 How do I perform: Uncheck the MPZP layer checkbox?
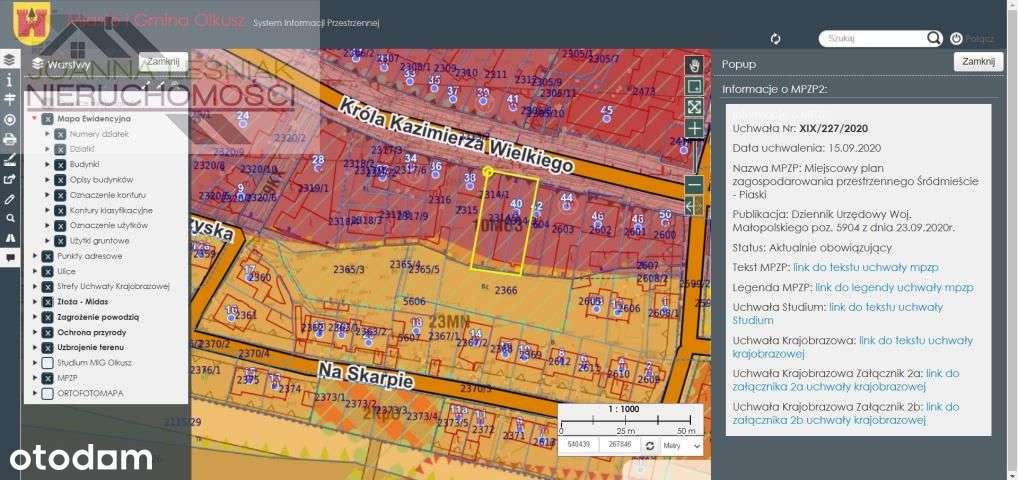point(47,378)
